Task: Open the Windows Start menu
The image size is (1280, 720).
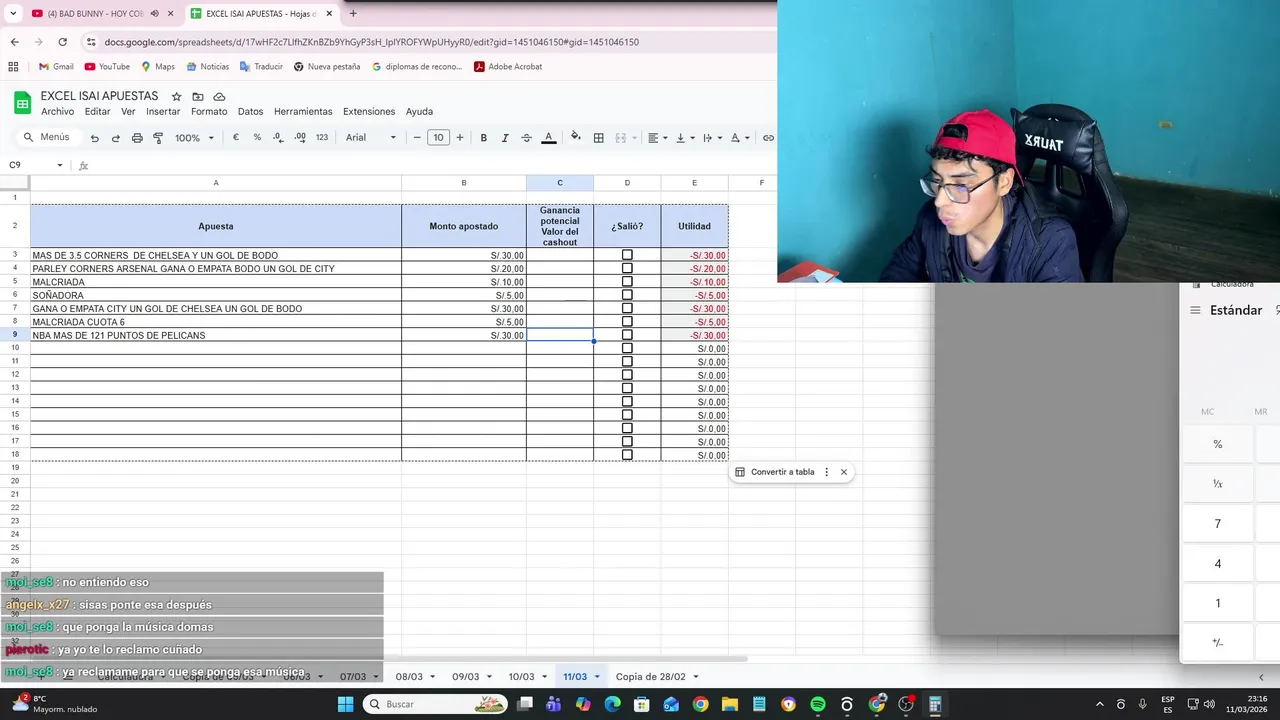Action: pyautogui.click(x=345, y=704)
